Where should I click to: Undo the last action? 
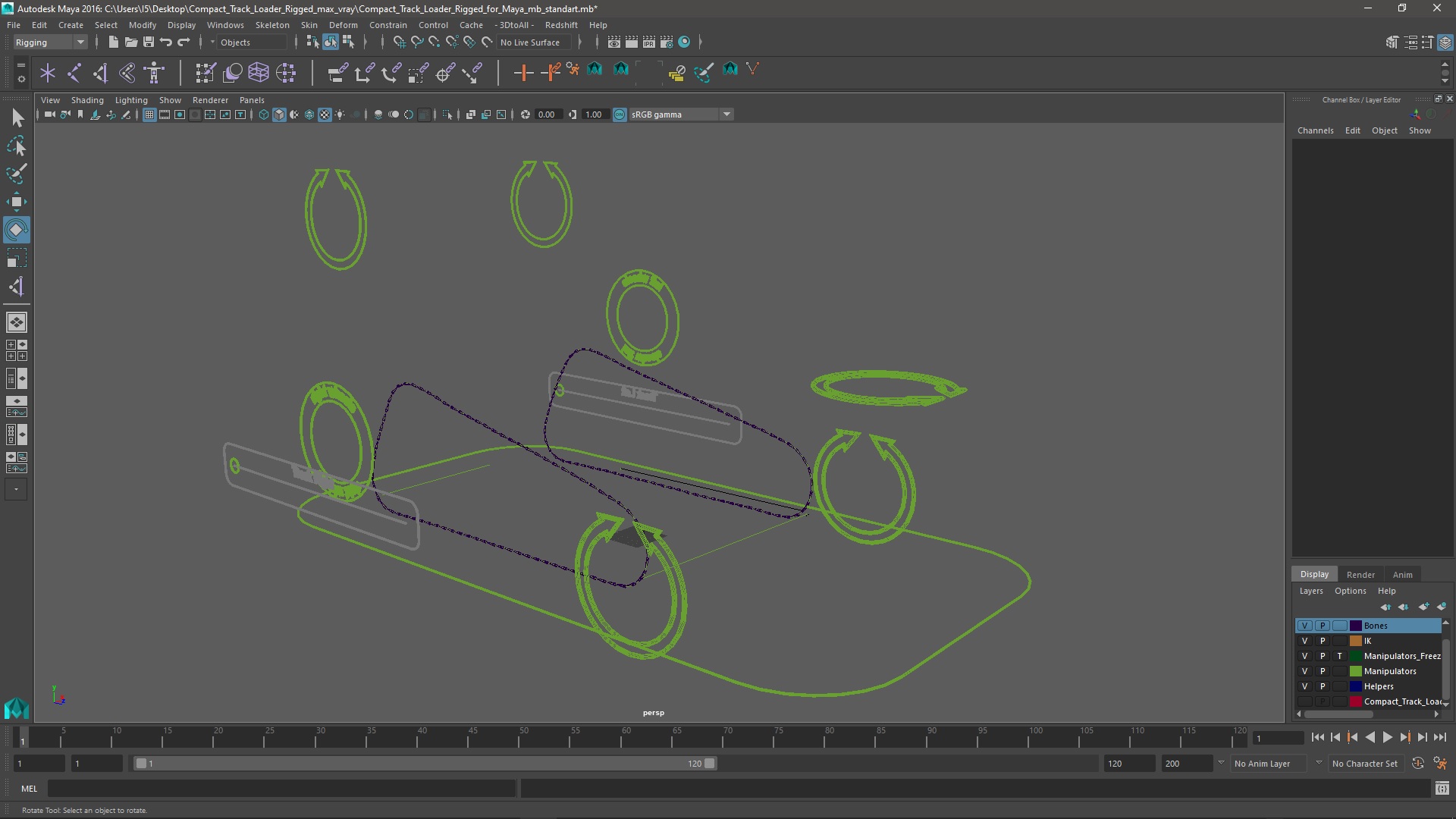[x=166, y=42]
